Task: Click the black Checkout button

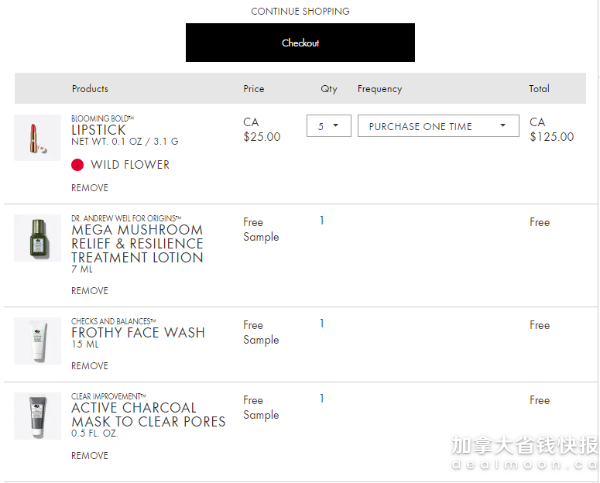Action: [x=300, y=42]
